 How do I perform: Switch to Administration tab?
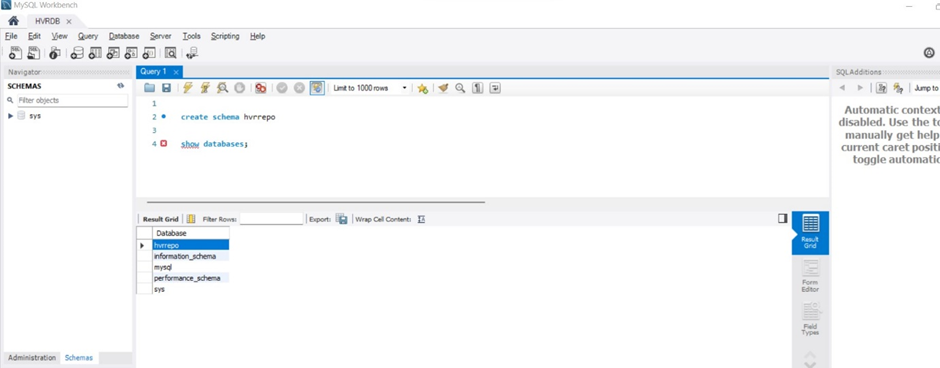coord(32,357)
